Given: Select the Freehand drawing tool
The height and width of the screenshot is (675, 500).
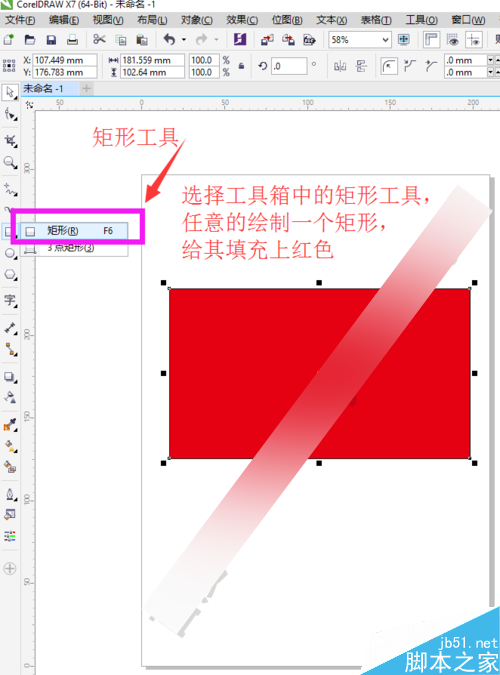Looking at the screenshot, I should click(10, 189).
